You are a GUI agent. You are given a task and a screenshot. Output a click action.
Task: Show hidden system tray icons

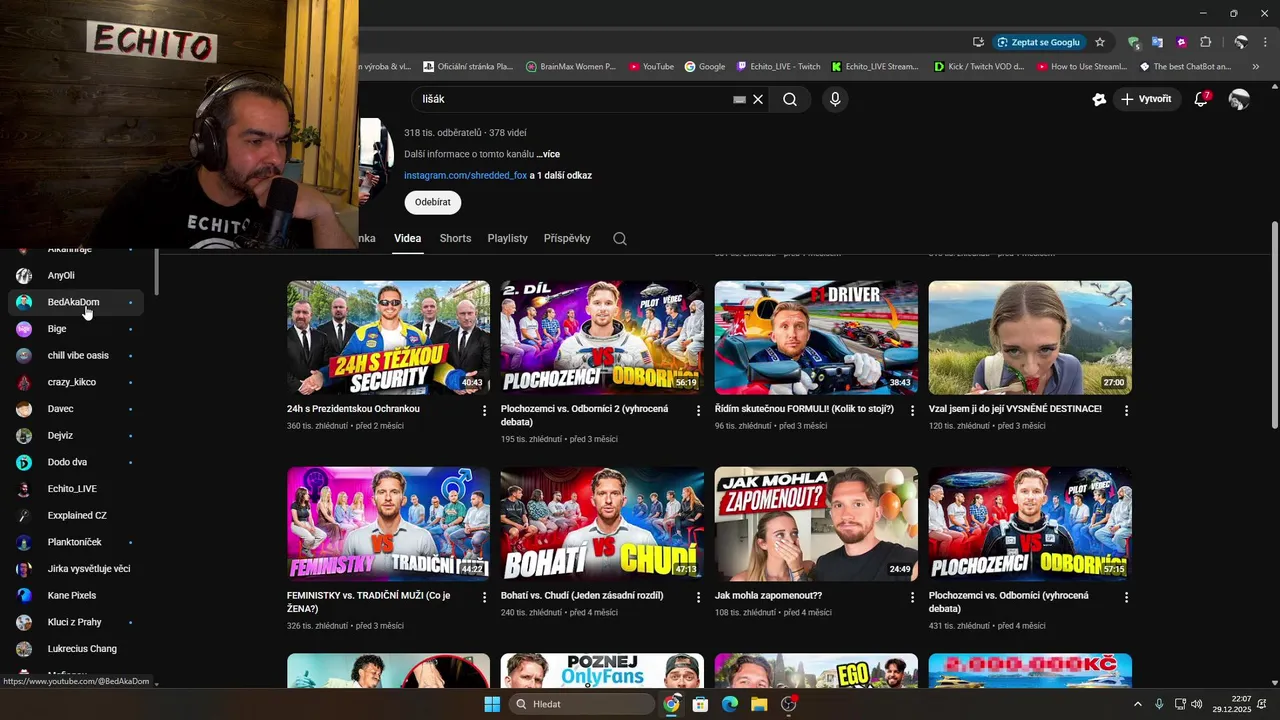click(1138, 704)
